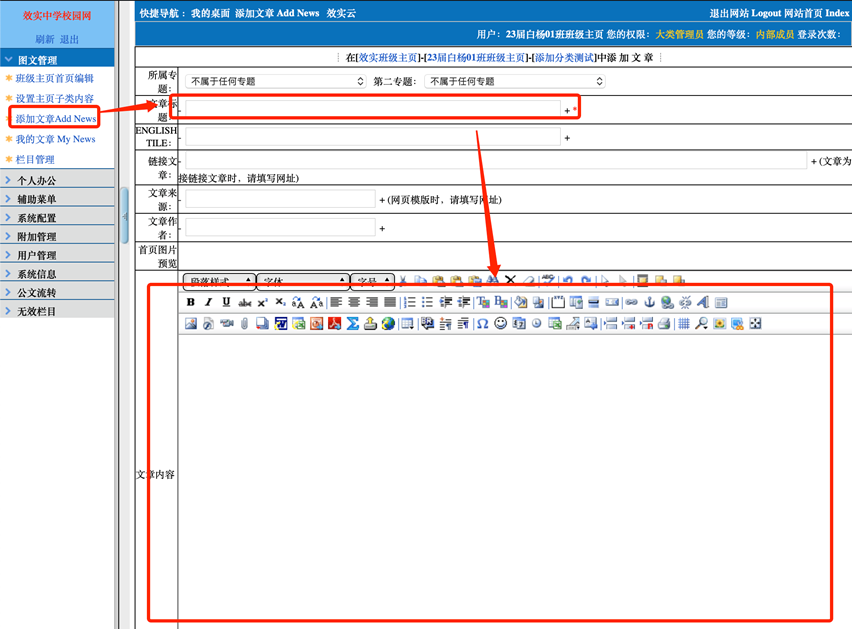Collapse the 图文管理 sidebar section
This screenshot has height=629, width=852.
click(x=37, y=60)
